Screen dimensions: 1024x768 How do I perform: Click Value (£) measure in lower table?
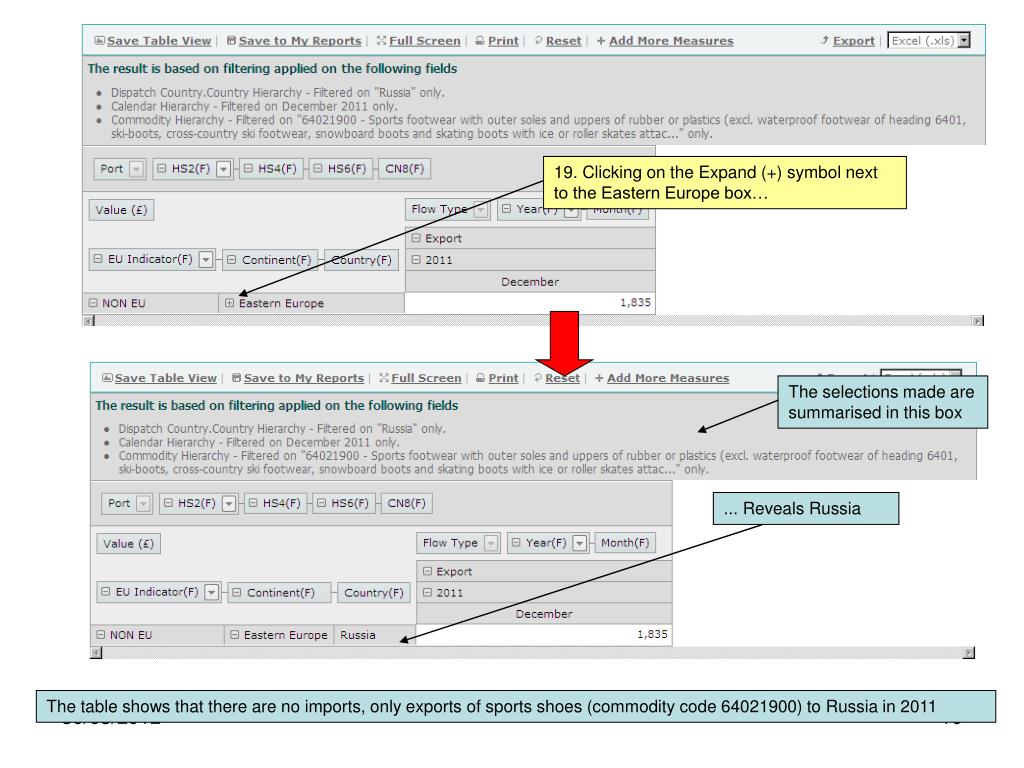coord(129,544)
